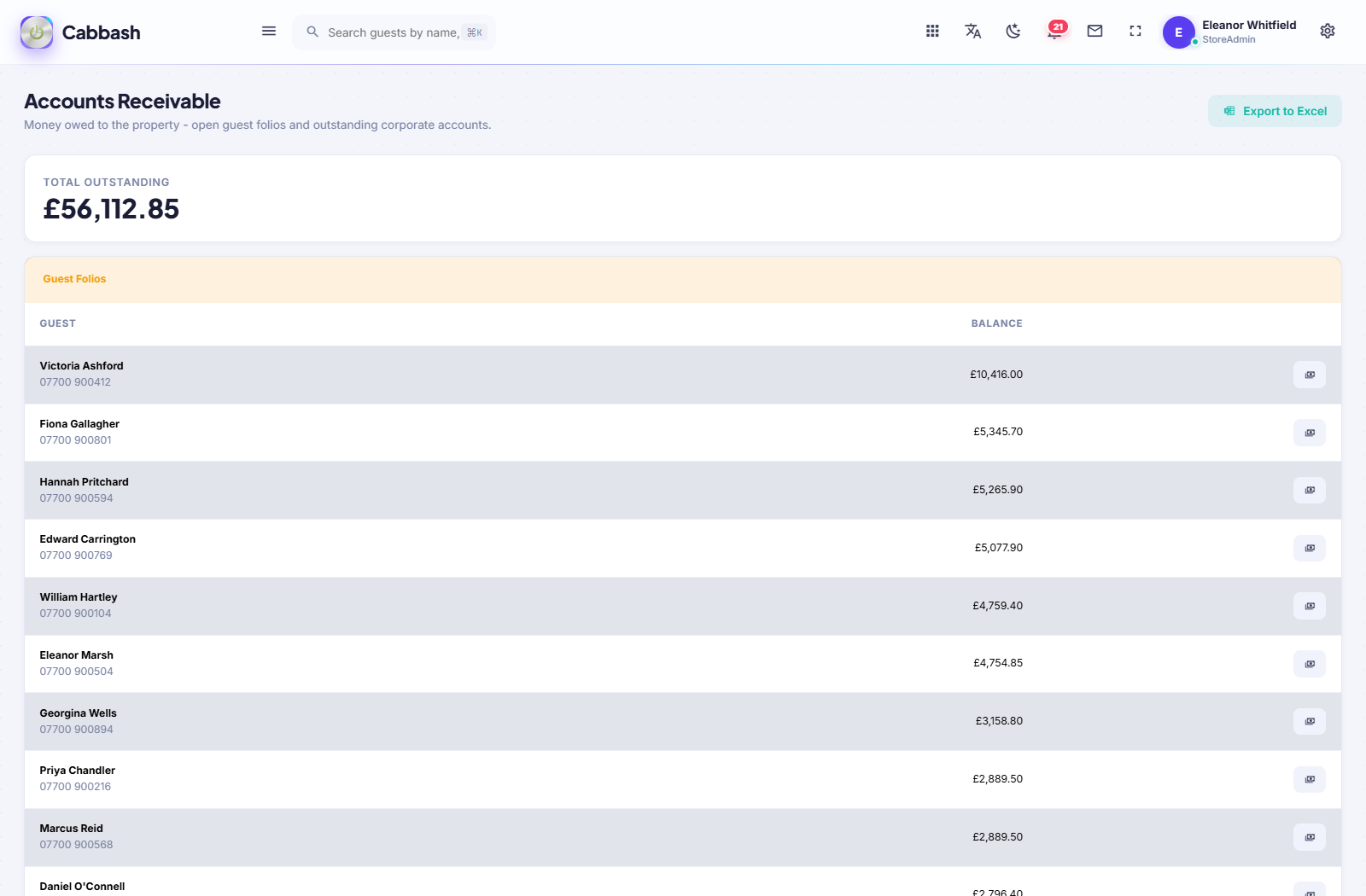Record payment for Eleanor Marsh
The height and width of the screenshot is (896, 1366).
[x=1310, y=664]
